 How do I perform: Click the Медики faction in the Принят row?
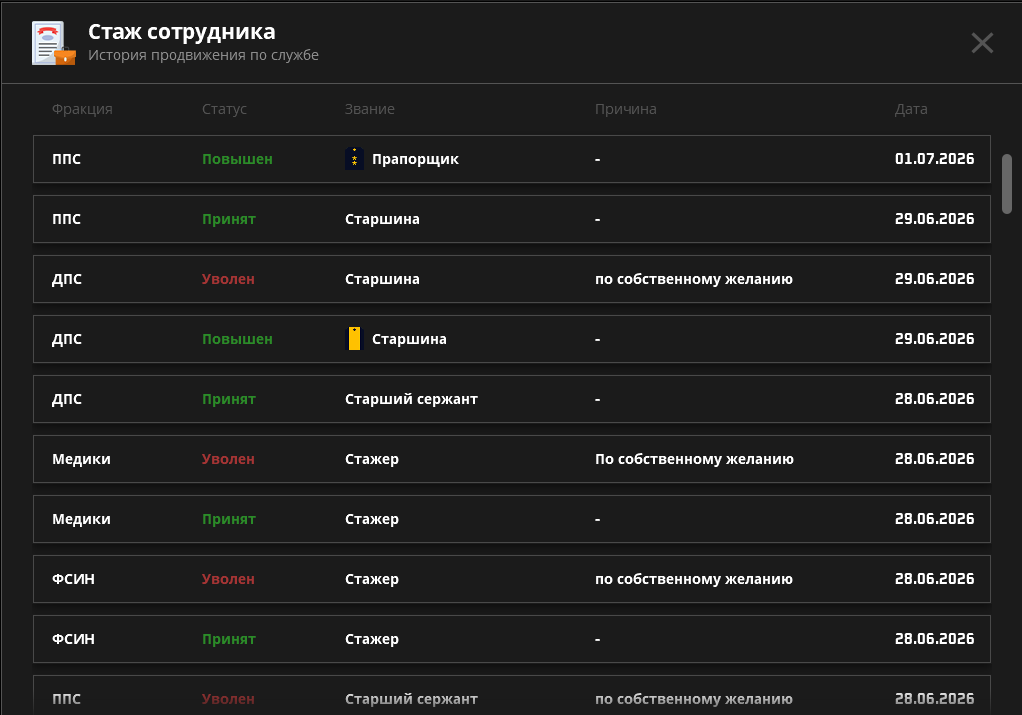[81, 519]
